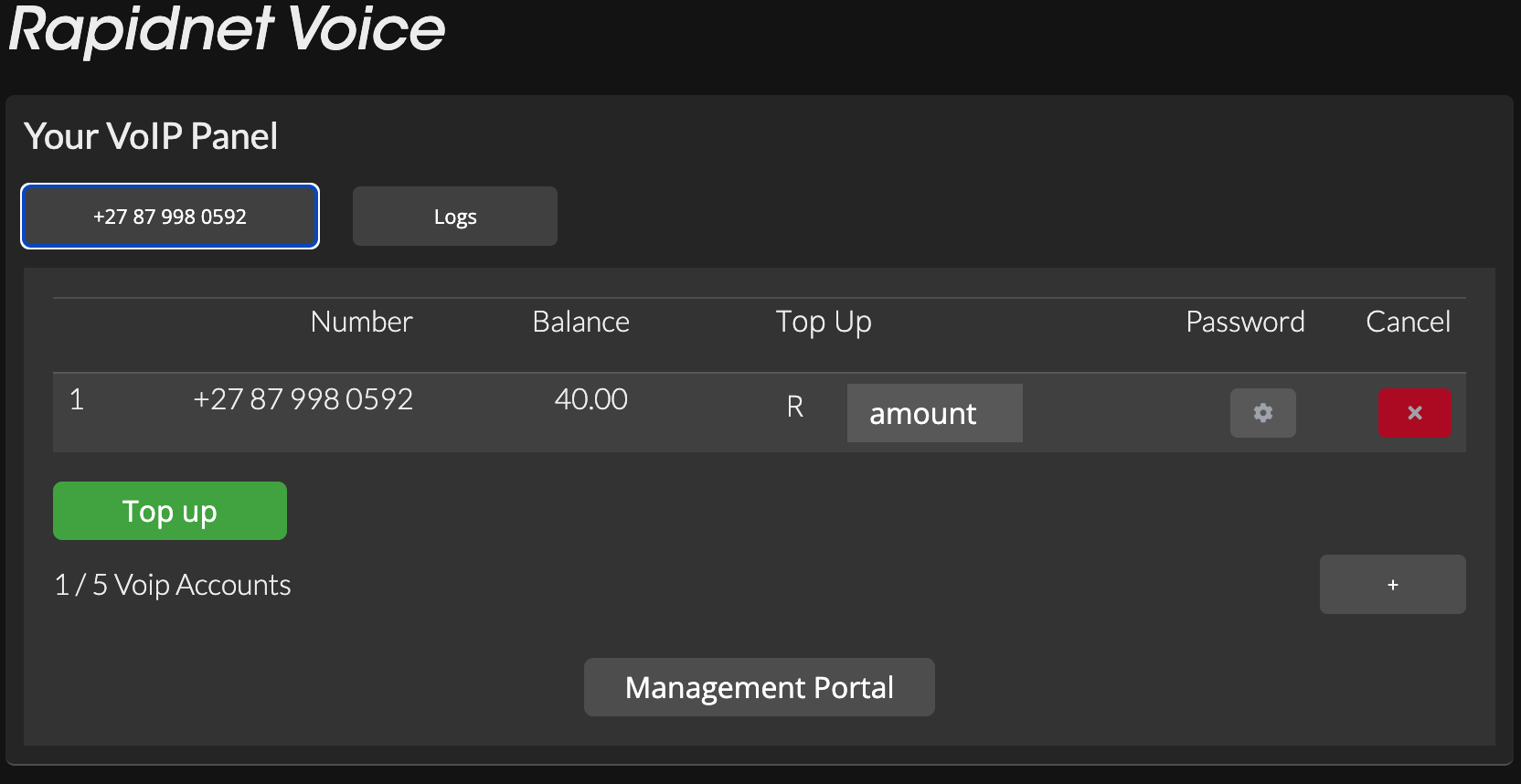Click the Balance column header
This screenshot has height=784, width=1521.
tap(580, 322)
